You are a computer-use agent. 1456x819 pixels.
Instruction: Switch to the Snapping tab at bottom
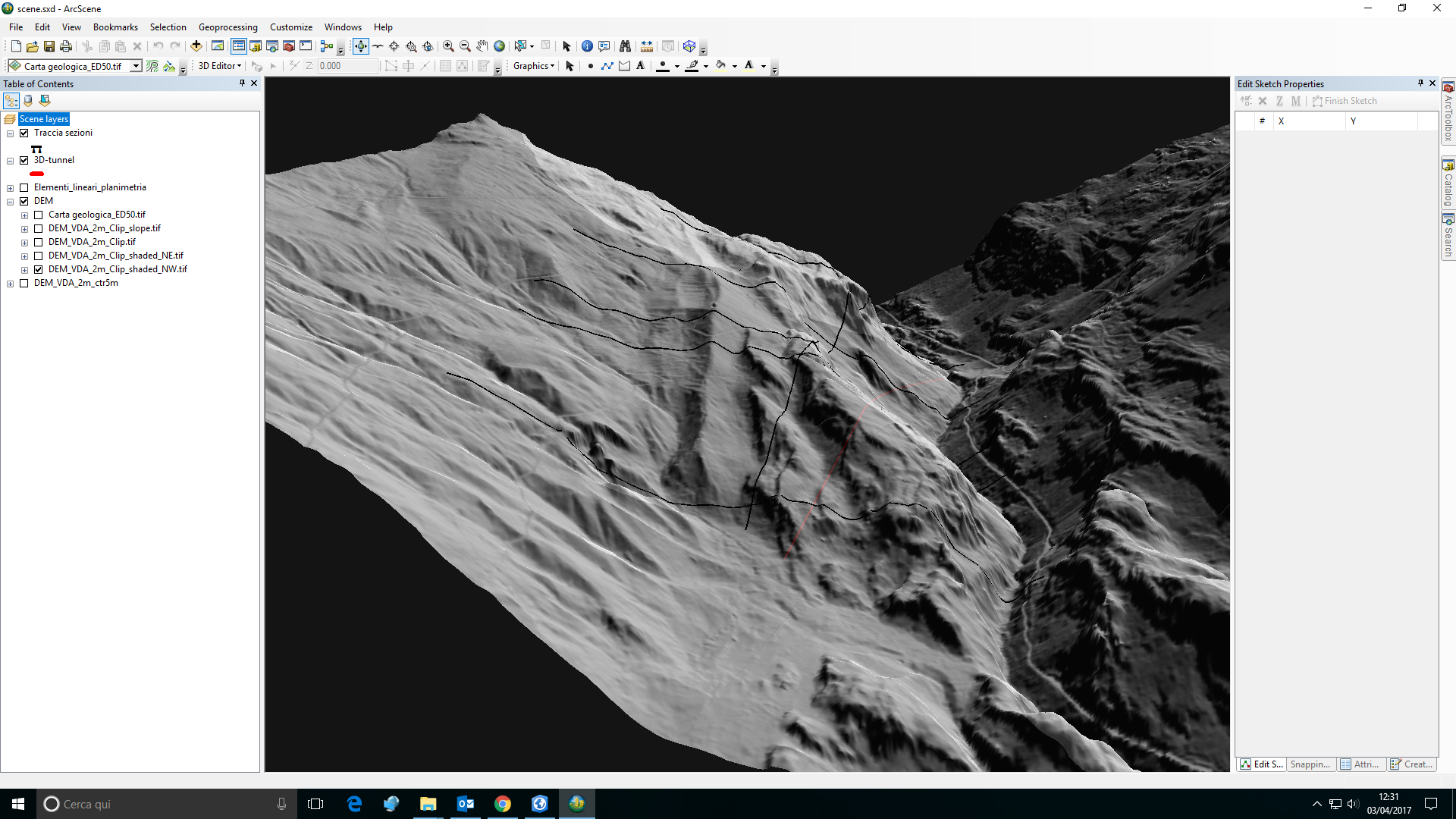point(1310,764)
